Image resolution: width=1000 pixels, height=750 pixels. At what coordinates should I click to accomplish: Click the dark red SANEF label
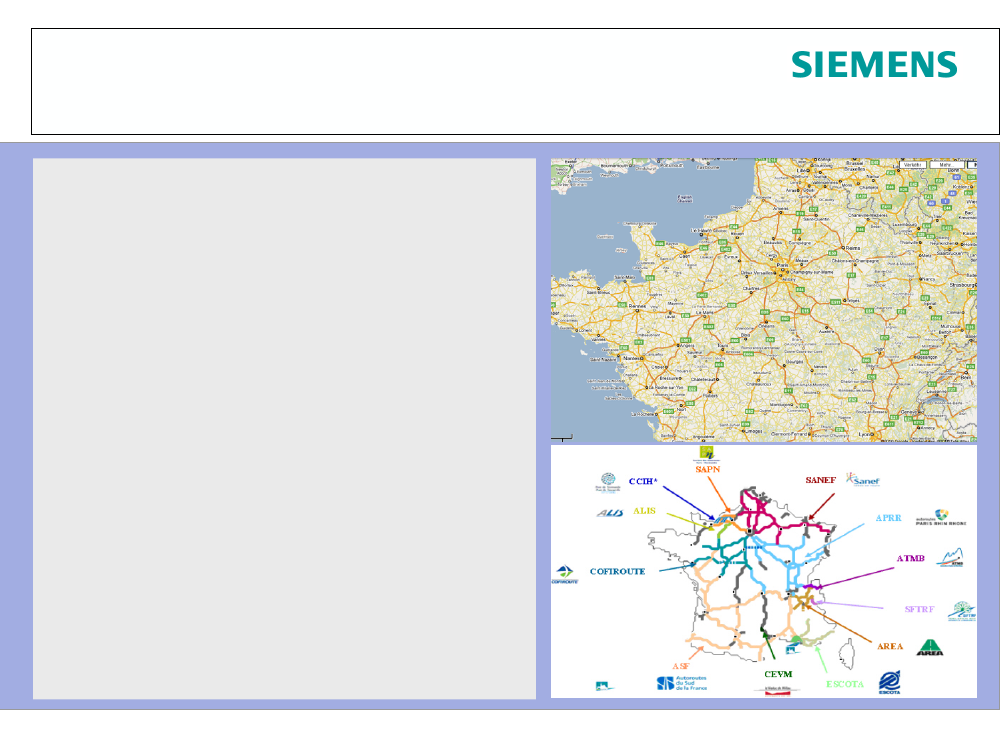click(x=820, y=480)
